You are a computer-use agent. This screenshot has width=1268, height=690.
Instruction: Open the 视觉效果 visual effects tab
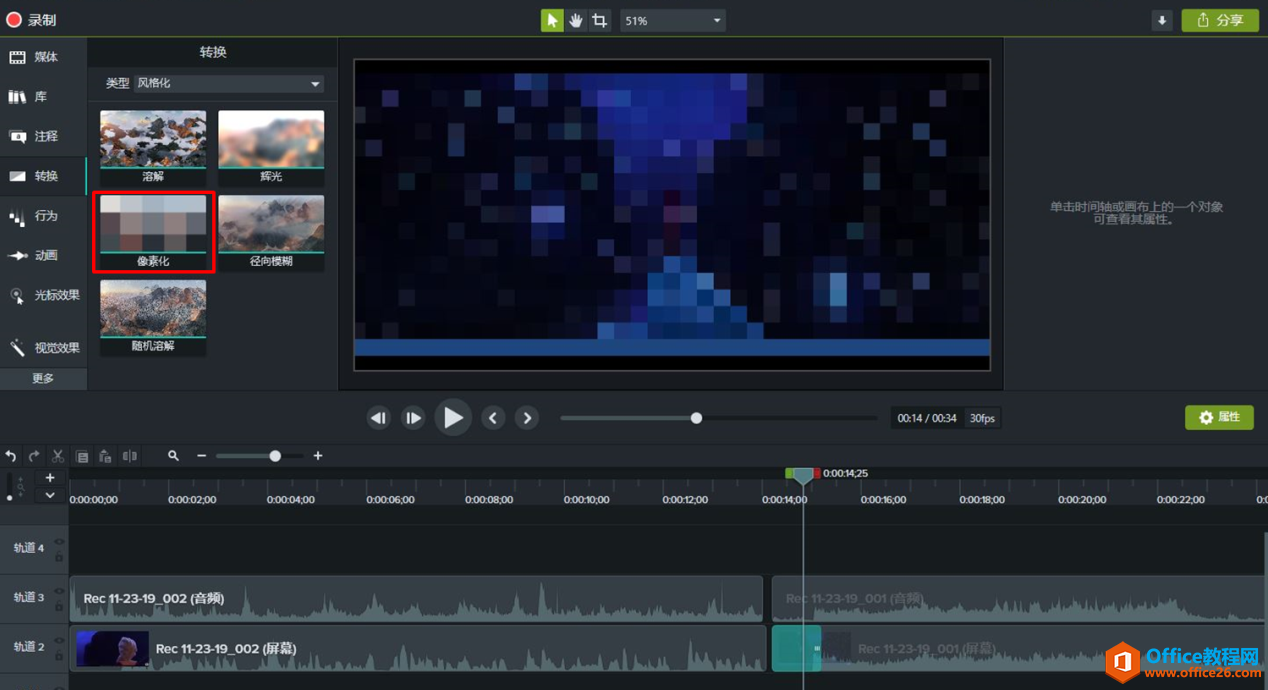click(x=43, y=348)
